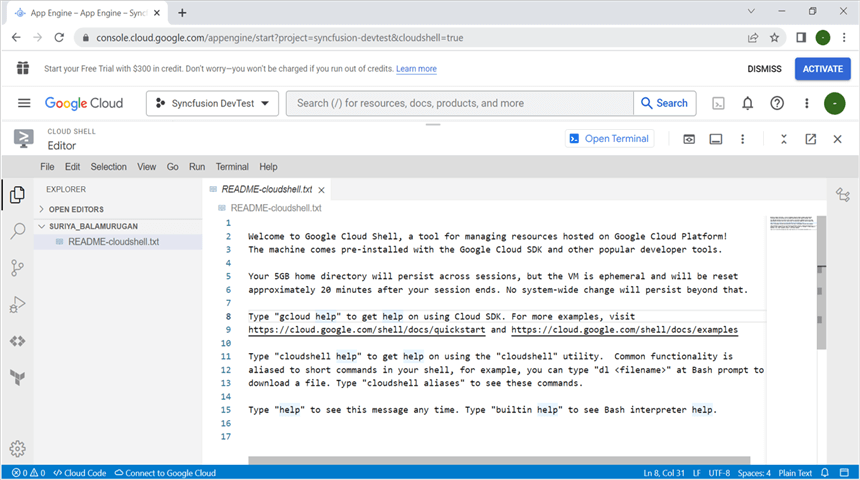
Task: Click the editor vertical scrollbar
Action: pyautogui.click(x=821, y=283)
